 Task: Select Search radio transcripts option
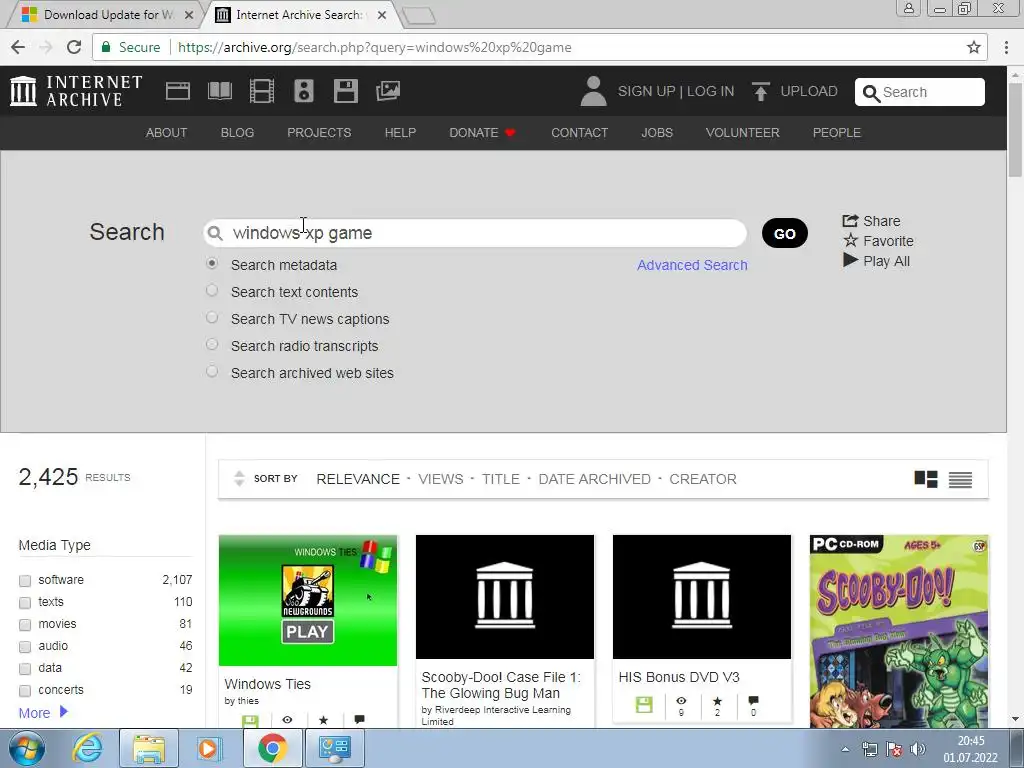(x=212, y=344)
